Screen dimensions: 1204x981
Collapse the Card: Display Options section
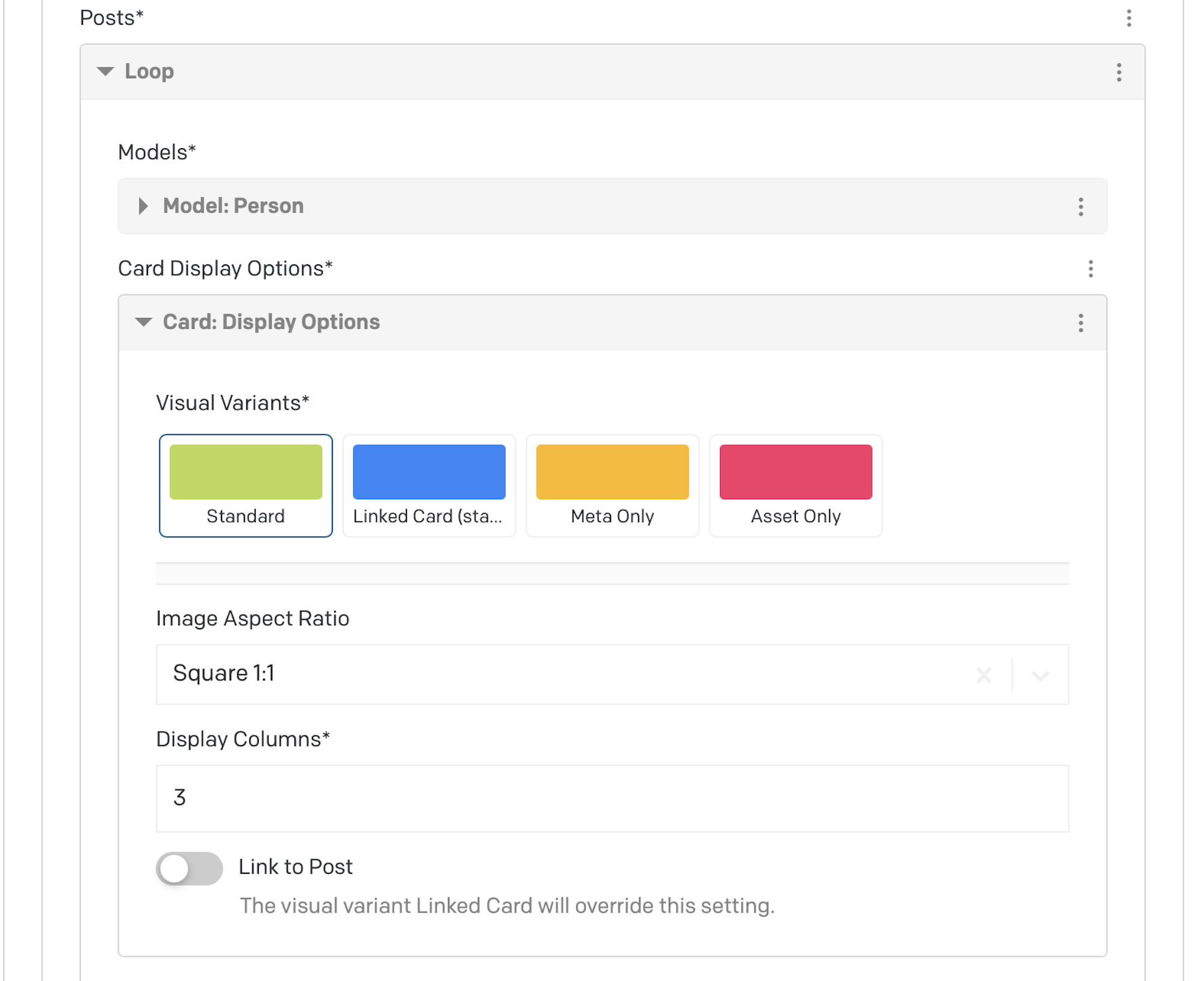point(143,322)
